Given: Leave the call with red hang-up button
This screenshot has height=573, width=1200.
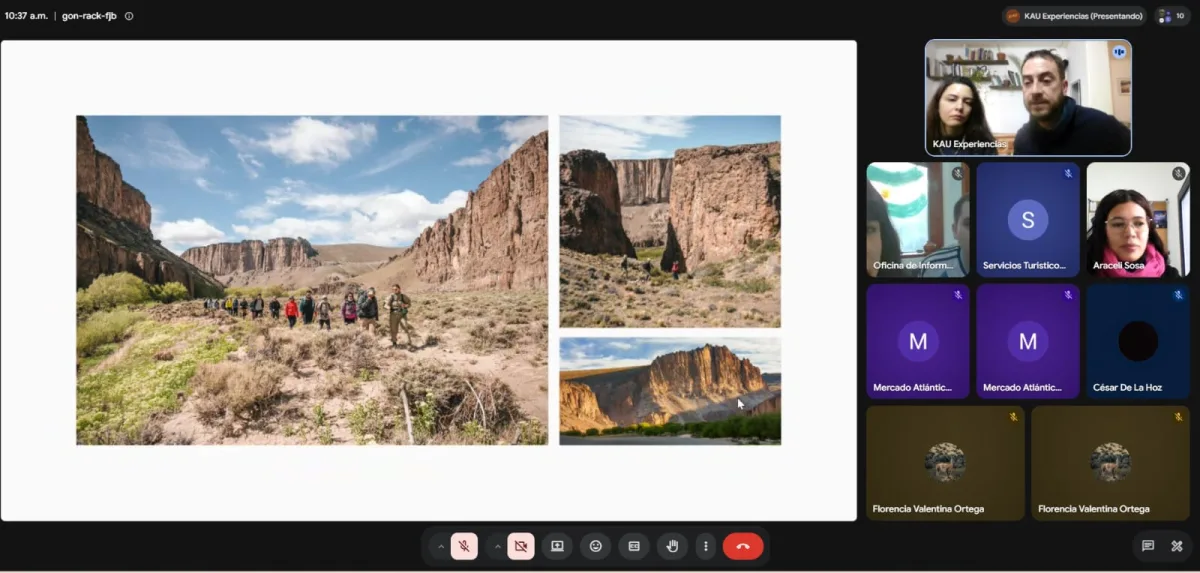Looking at the screenshot, I should tap(743, 546).
